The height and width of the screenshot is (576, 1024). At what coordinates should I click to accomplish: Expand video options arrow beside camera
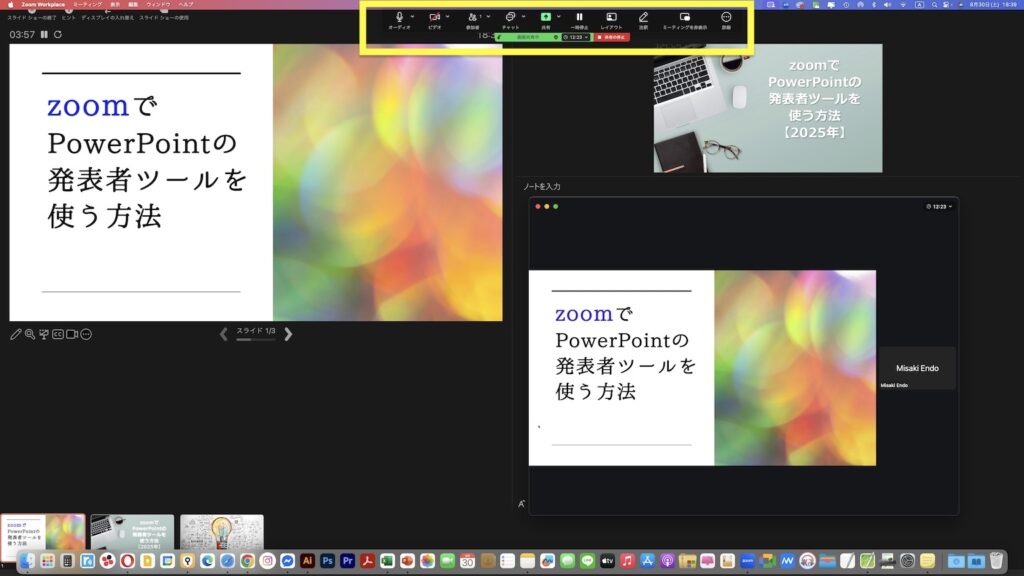coord(447,17)
